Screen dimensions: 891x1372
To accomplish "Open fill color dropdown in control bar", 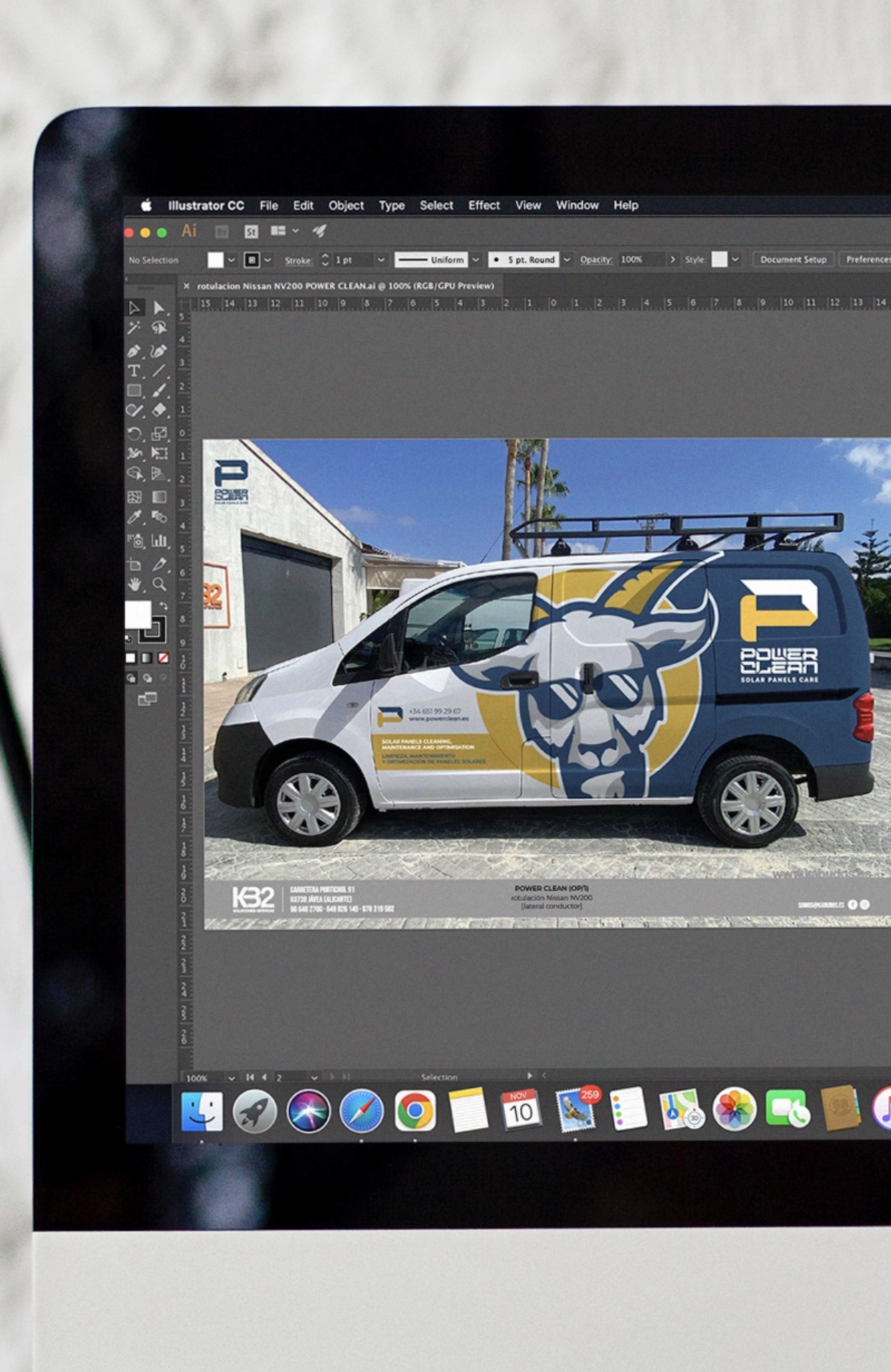I will click(231, 260).
